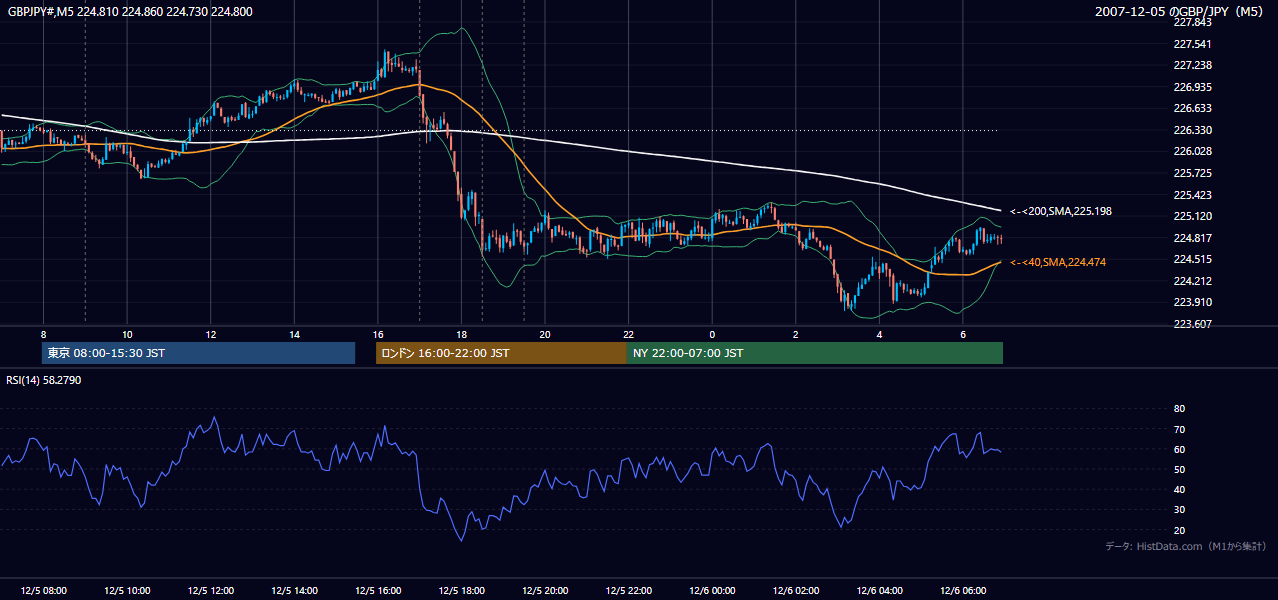Click the 225.120 price axis value
Viewport: 1278px width, 600px height.
1193,216
